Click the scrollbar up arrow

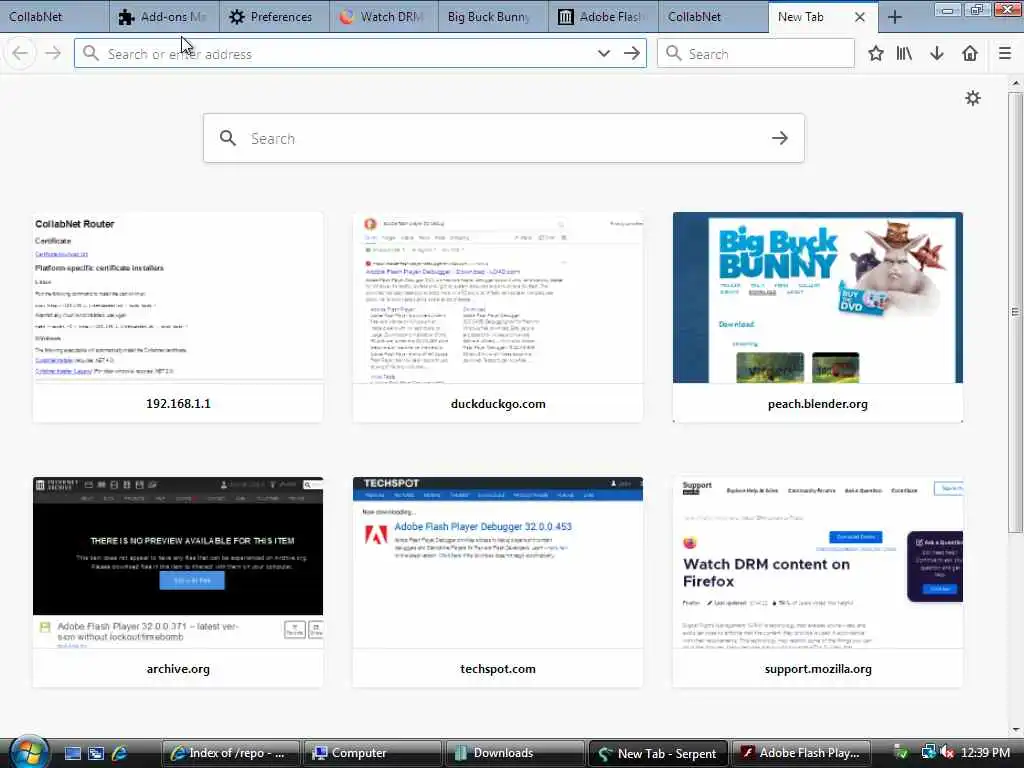[1016, 84]
